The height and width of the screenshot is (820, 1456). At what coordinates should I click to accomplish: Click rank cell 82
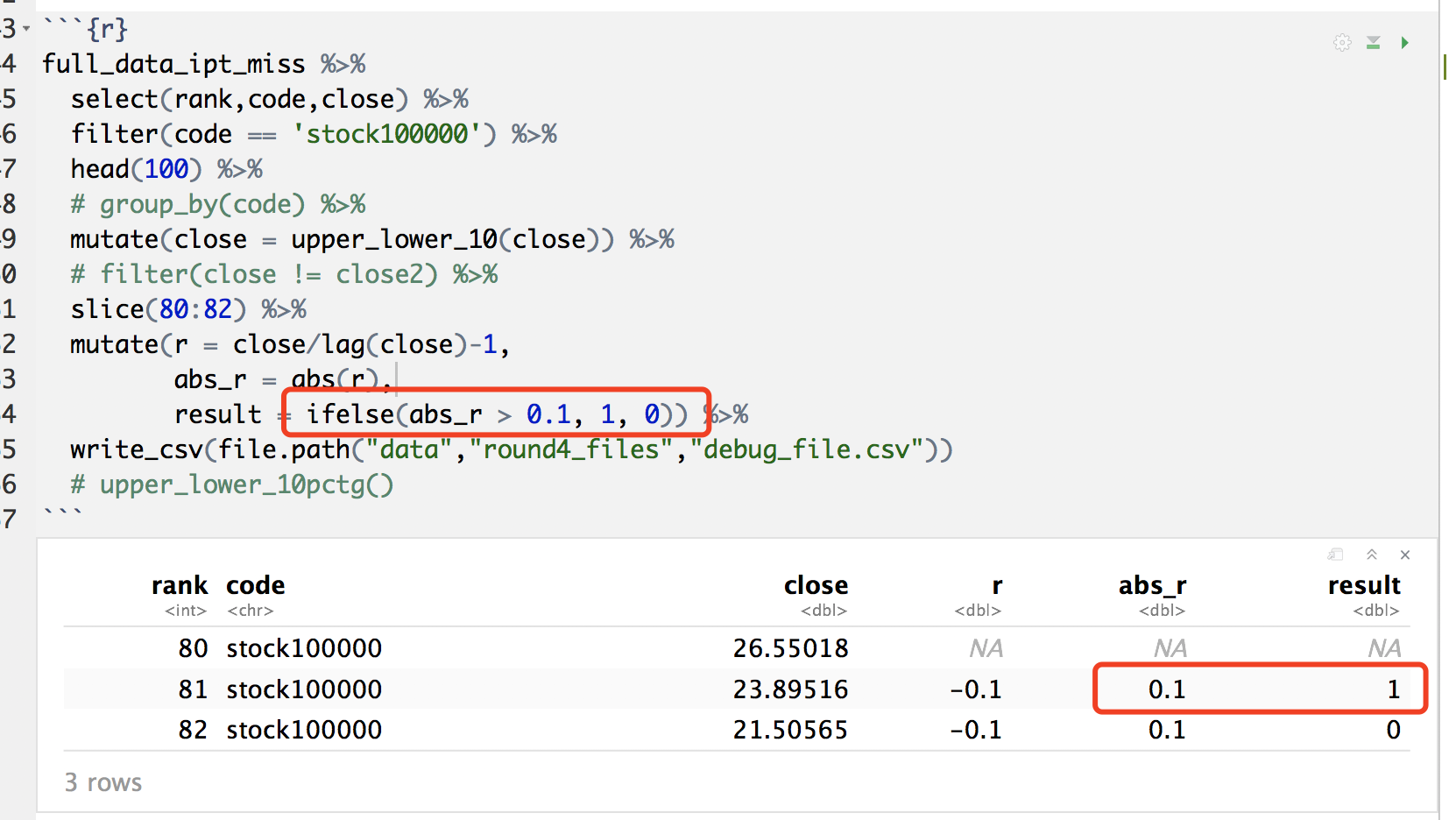[x=193, y=730]
